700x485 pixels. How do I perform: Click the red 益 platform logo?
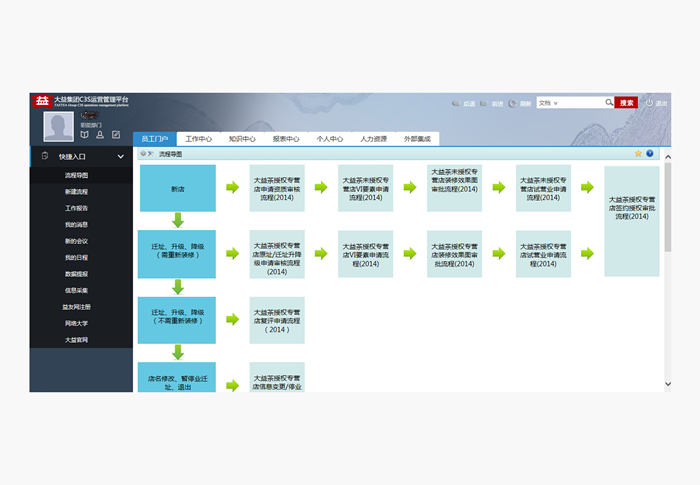coord(42,101)
